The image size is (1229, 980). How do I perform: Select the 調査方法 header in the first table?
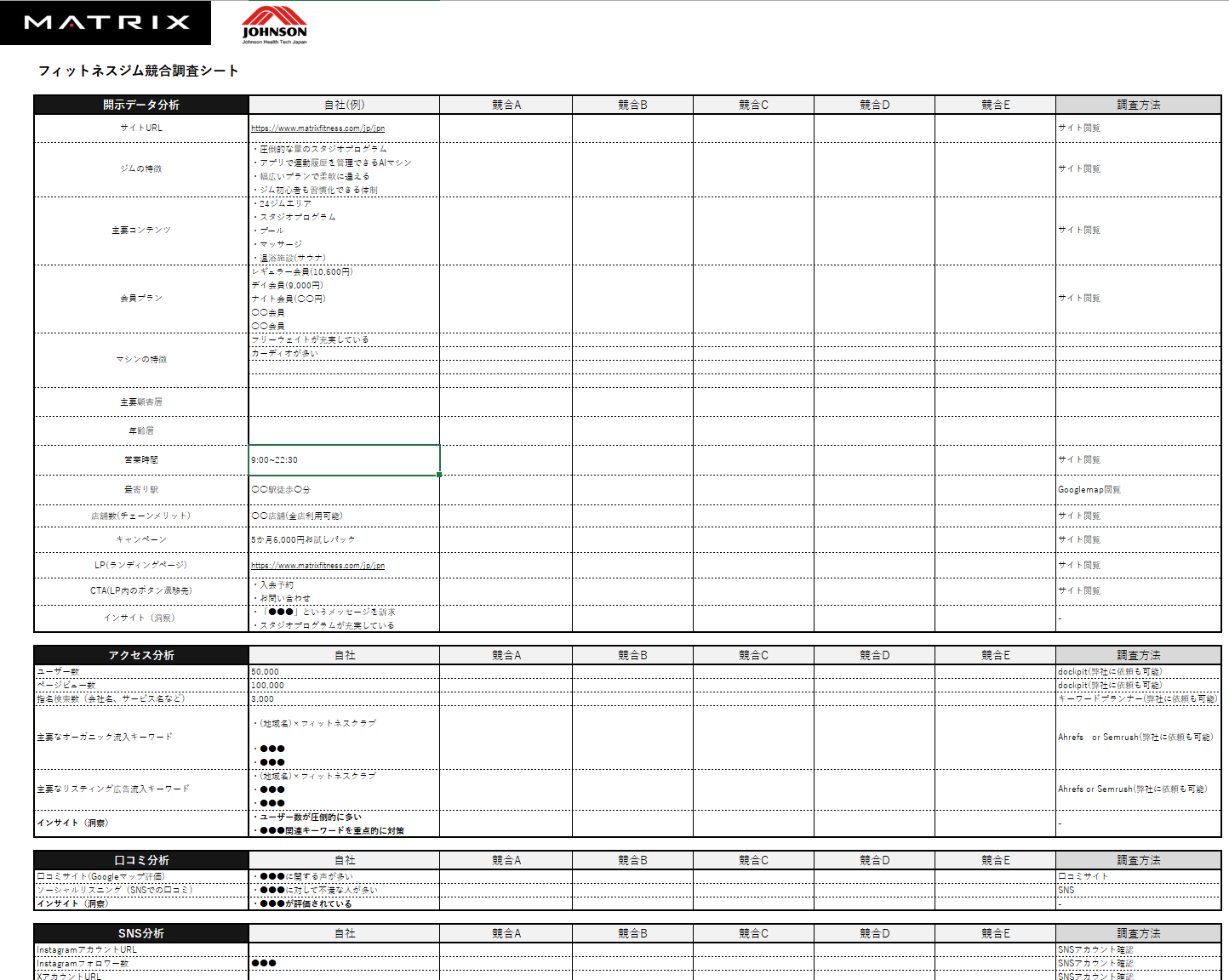(1138, 105)
